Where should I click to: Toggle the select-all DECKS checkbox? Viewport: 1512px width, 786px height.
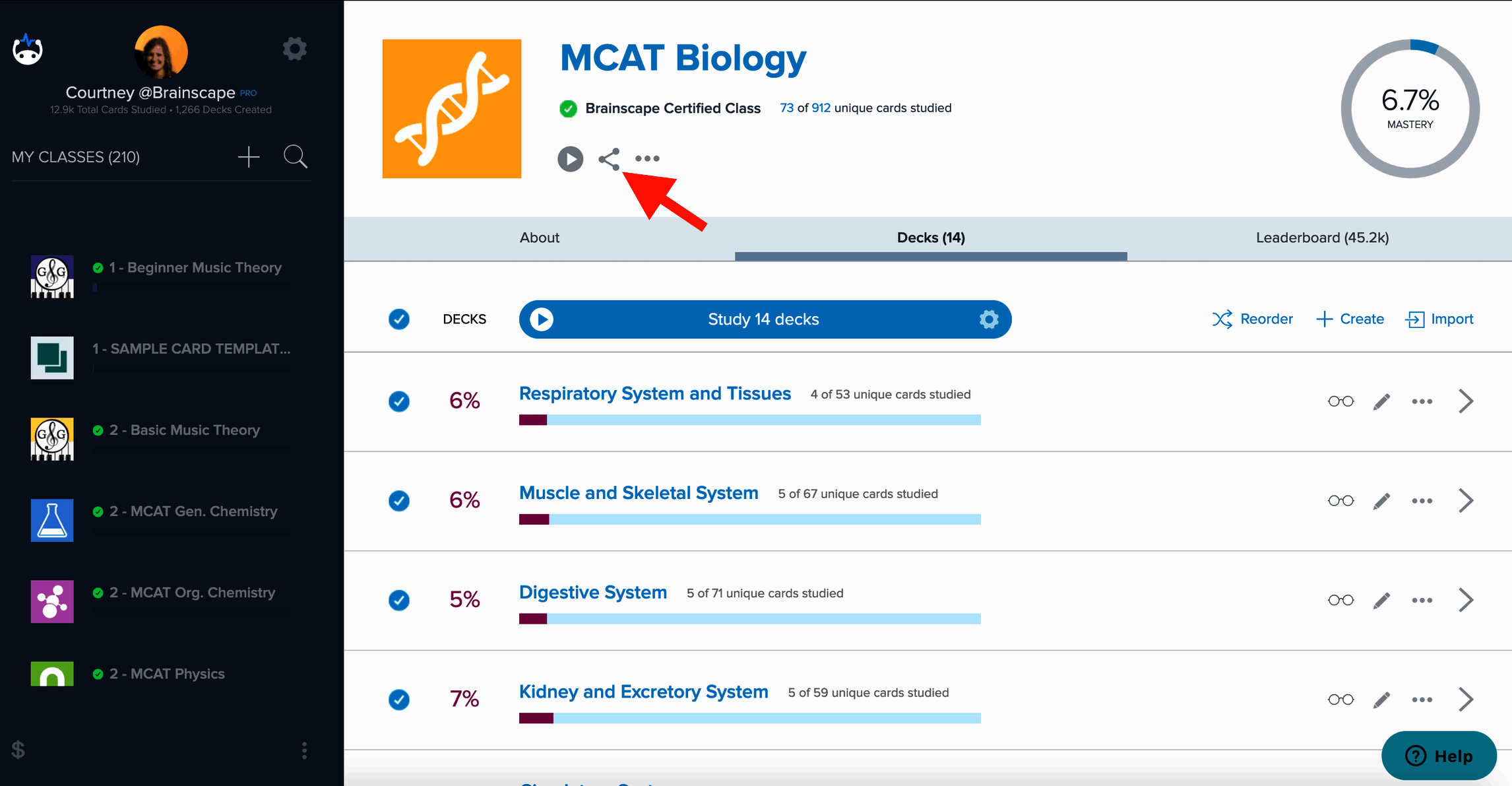pyautogui.click(x=399, y=319)
